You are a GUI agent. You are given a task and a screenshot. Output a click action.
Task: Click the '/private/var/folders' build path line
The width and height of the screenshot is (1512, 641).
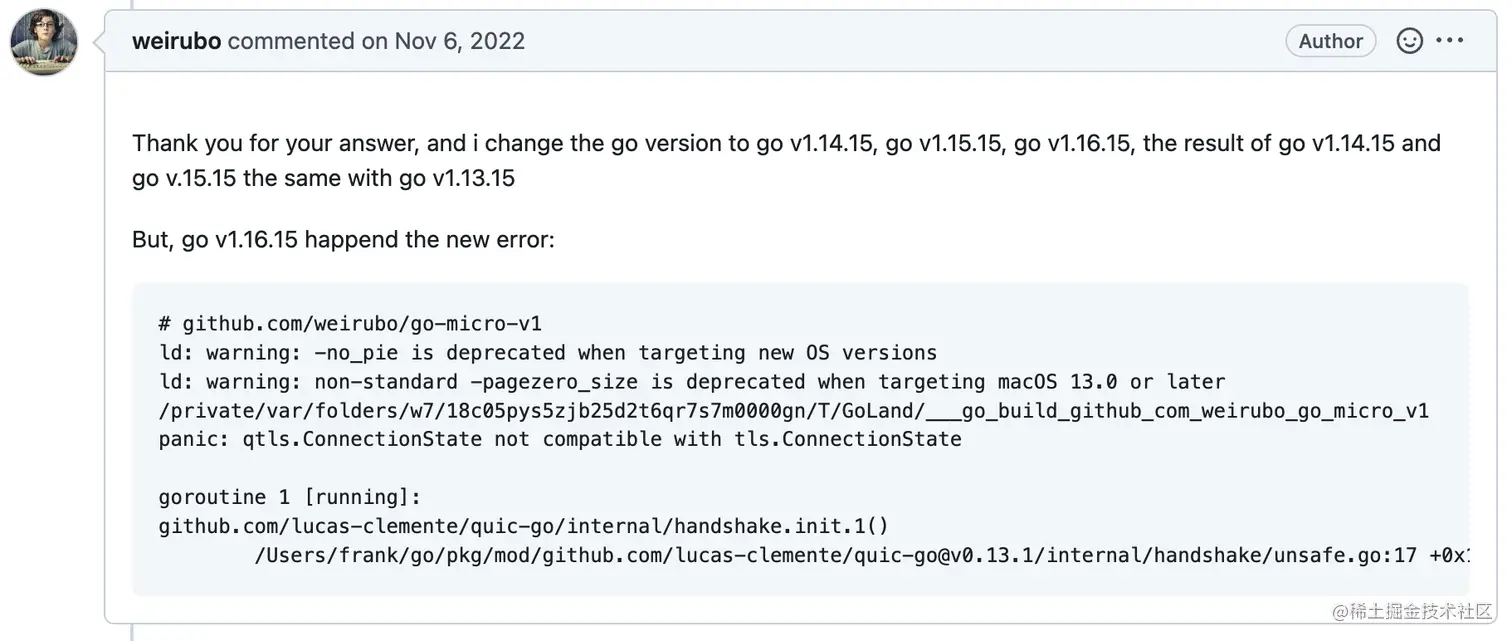point(794,411)
